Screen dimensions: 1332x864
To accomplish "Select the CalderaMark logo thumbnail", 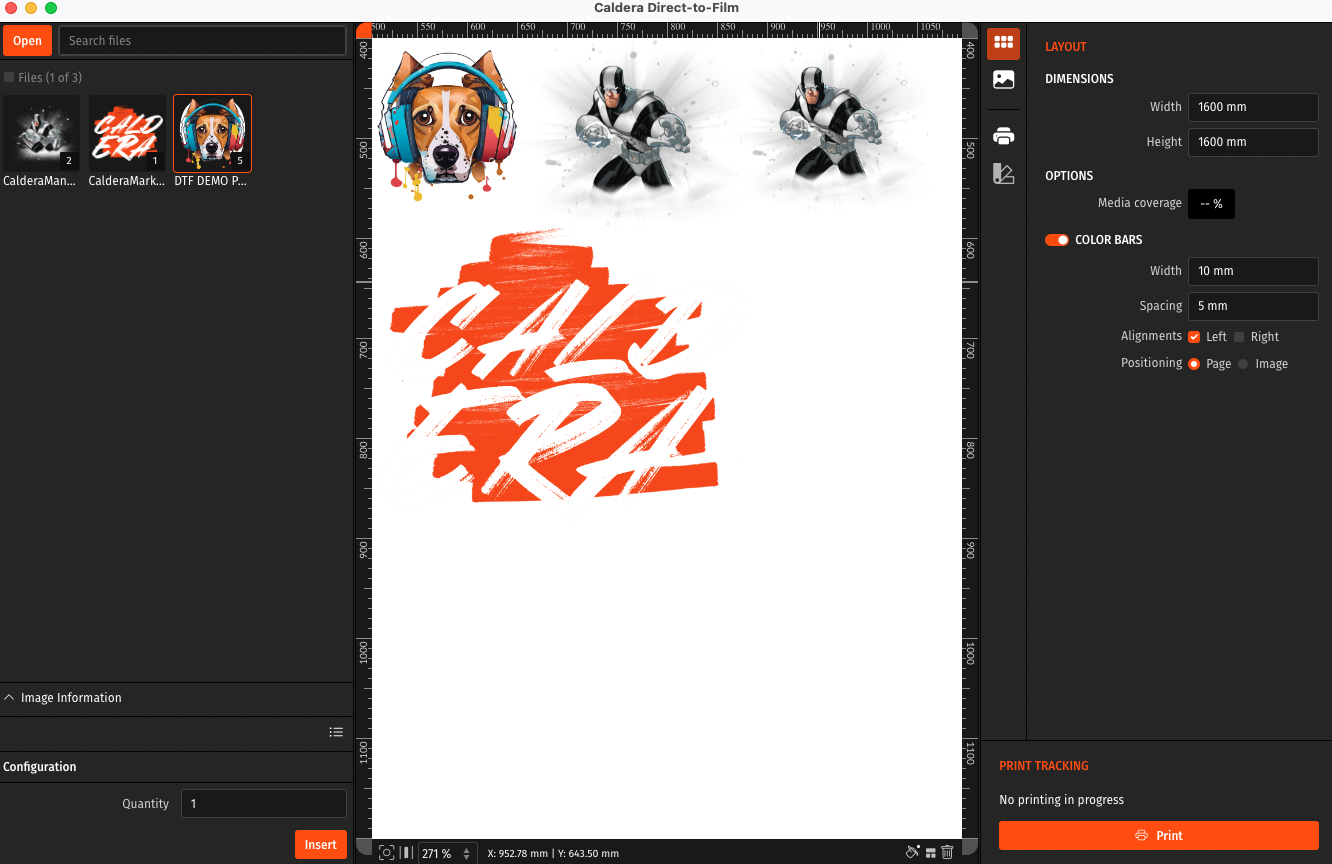I will tap(127, 133).
